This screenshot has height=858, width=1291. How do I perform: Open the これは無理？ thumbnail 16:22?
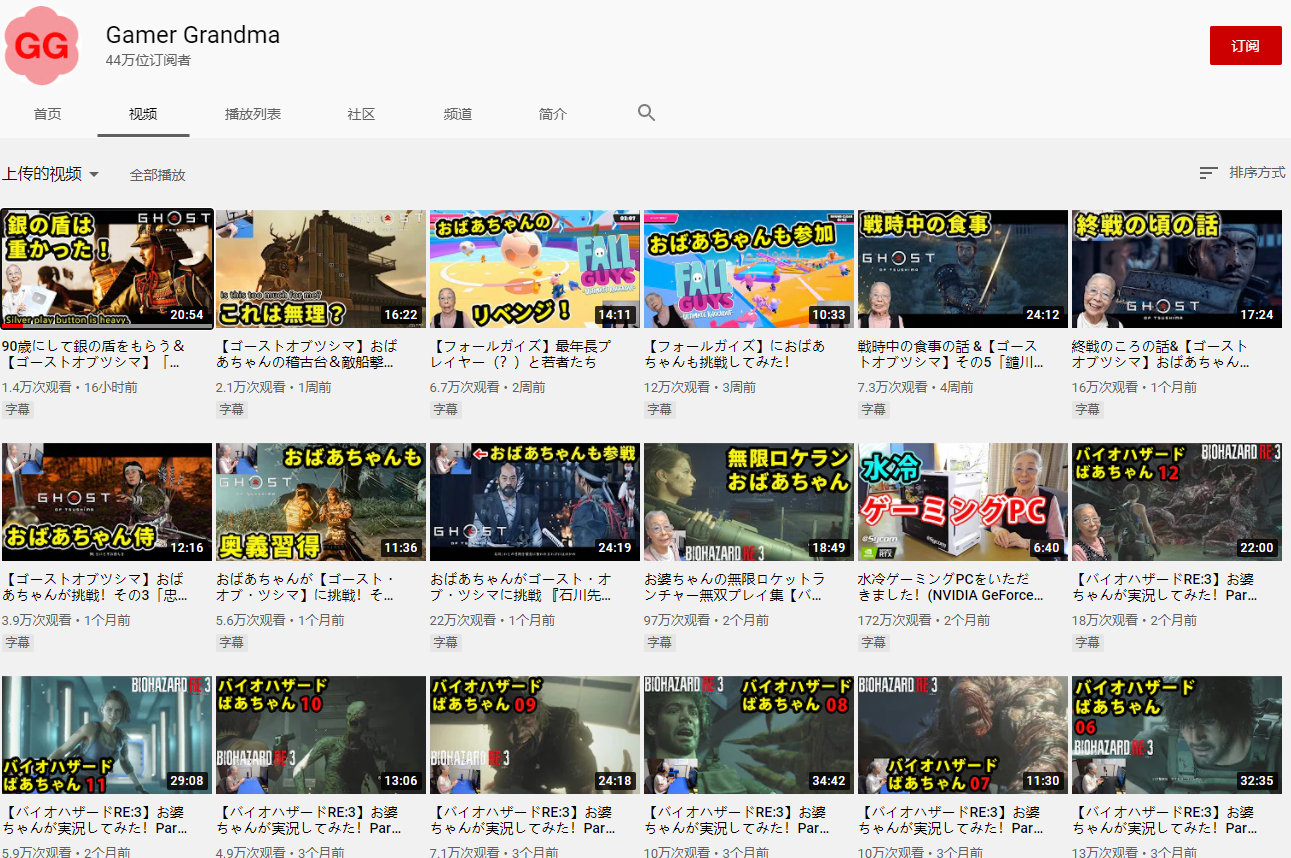click(x=321, y=269)
